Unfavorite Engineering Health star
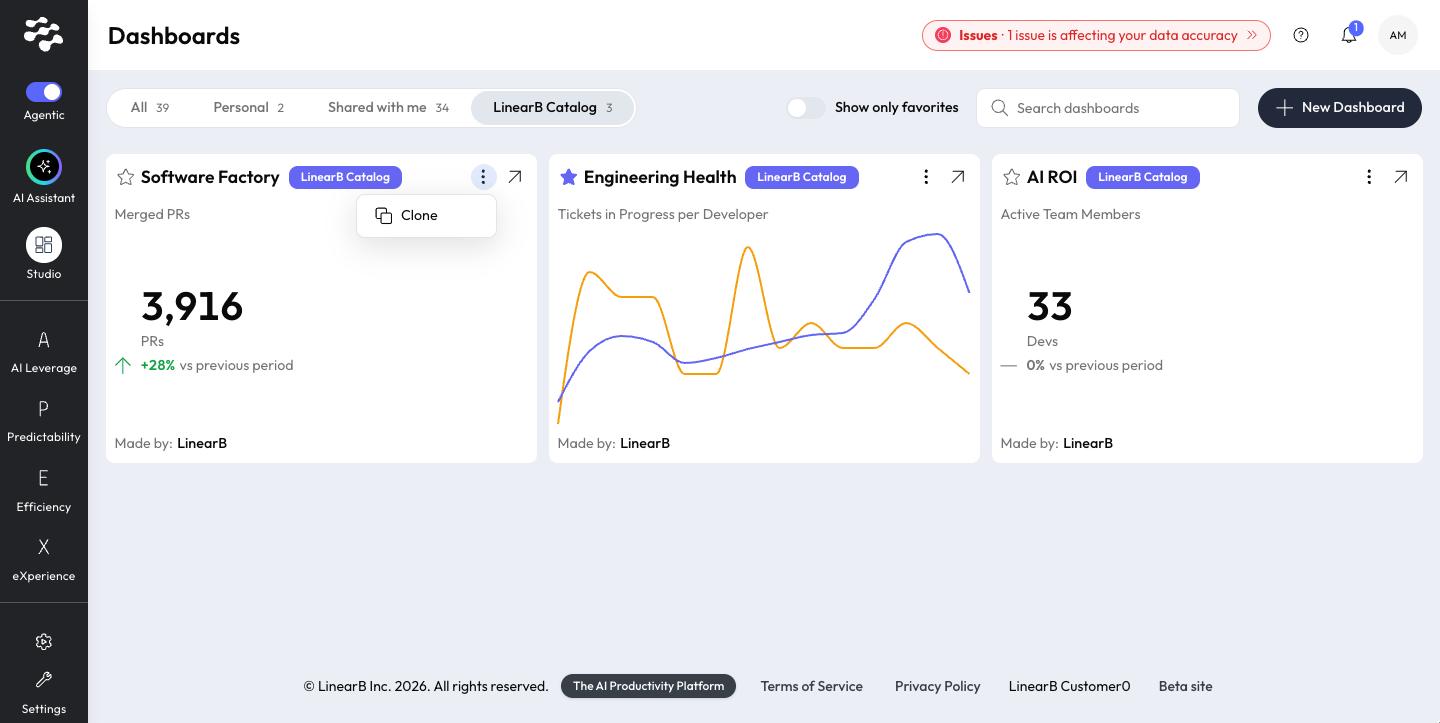Image resolution: width=1440 pixels, height=723 pixels. (x=568, y=177)
